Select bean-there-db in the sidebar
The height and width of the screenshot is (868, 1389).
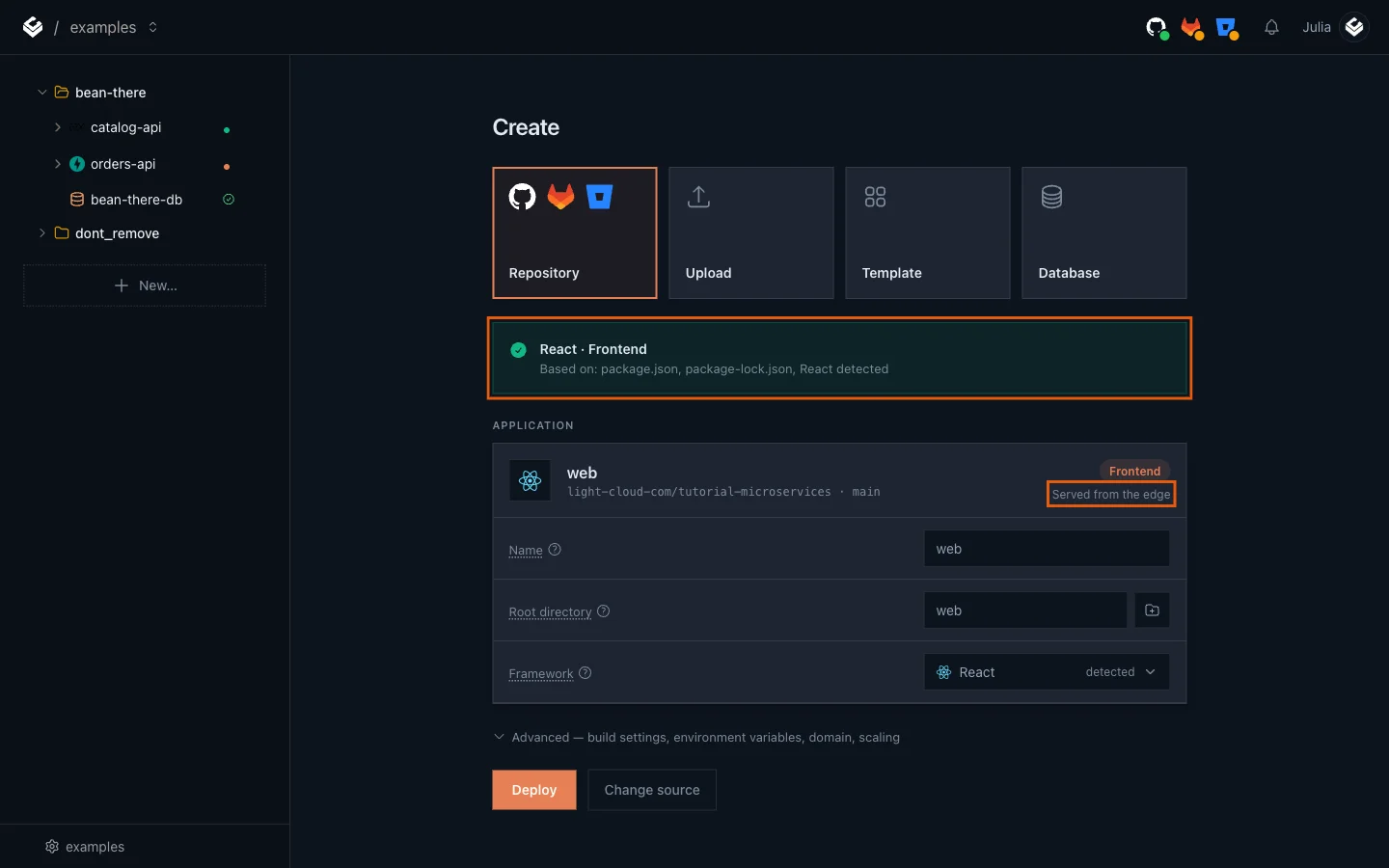click(x=136, y=200)
